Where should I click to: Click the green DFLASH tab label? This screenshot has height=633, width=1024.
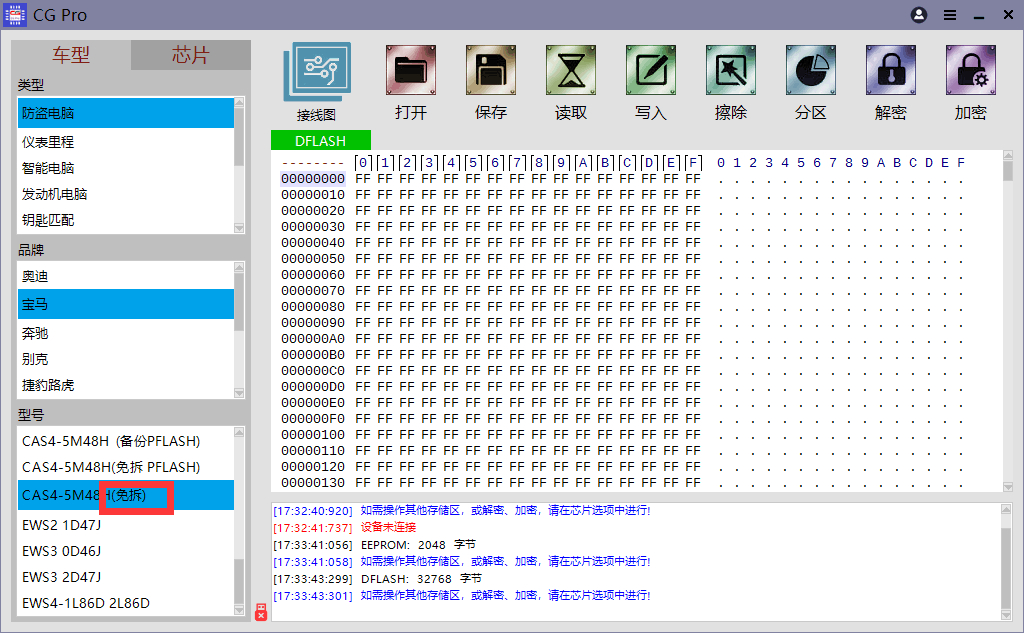click(320, 141)
